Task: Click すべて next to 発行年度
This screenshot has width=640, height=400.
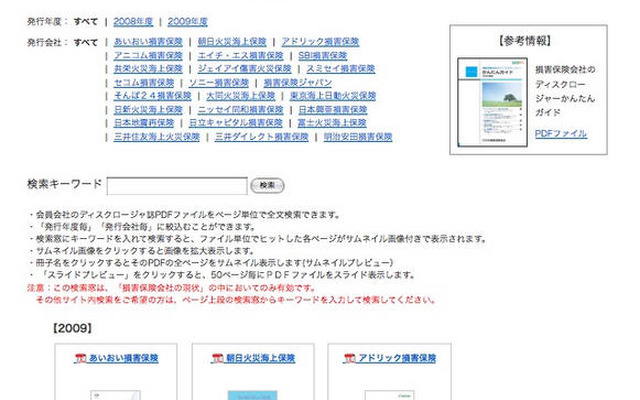Action: [86, 22]
